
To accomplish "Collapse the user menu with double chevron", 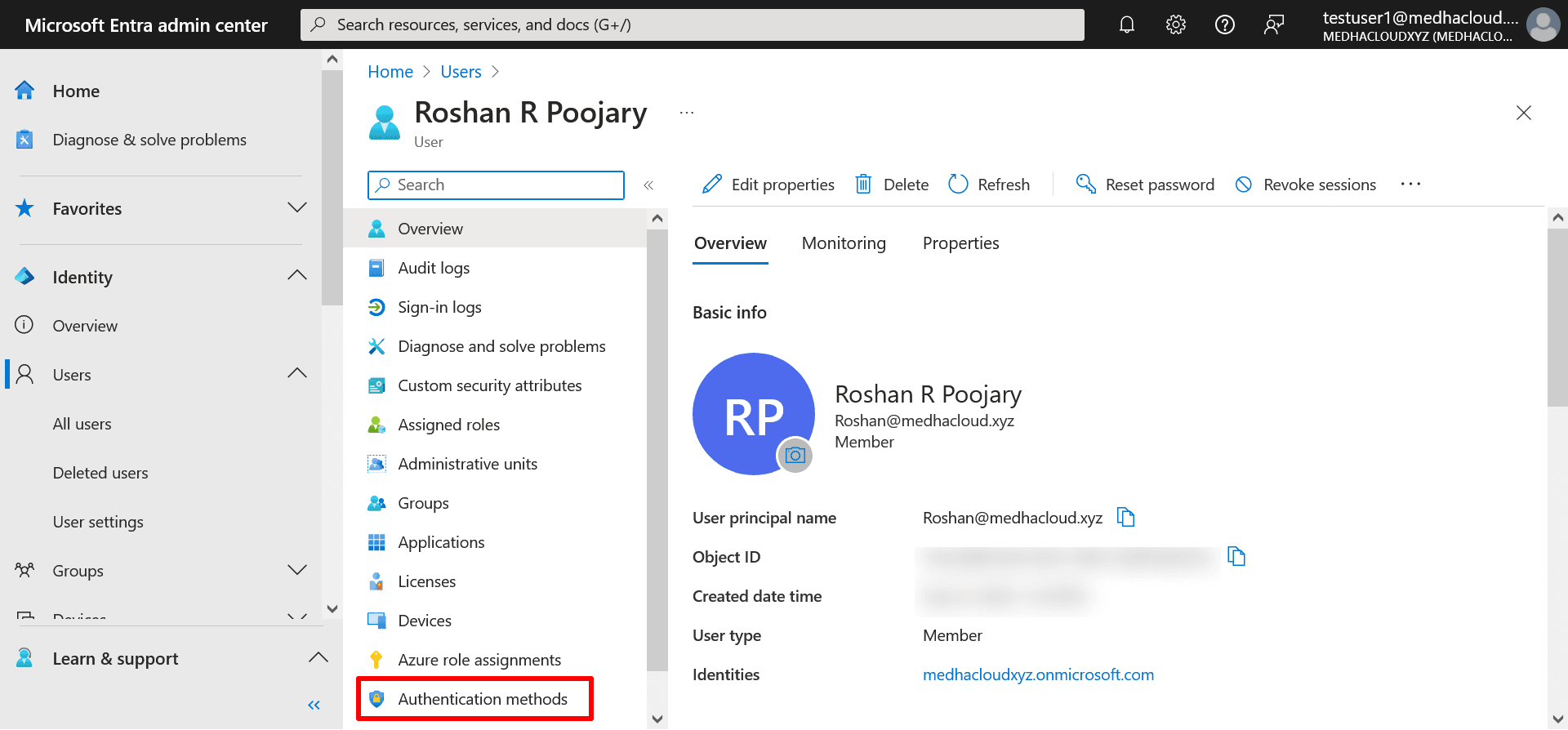I will (648, 185).
